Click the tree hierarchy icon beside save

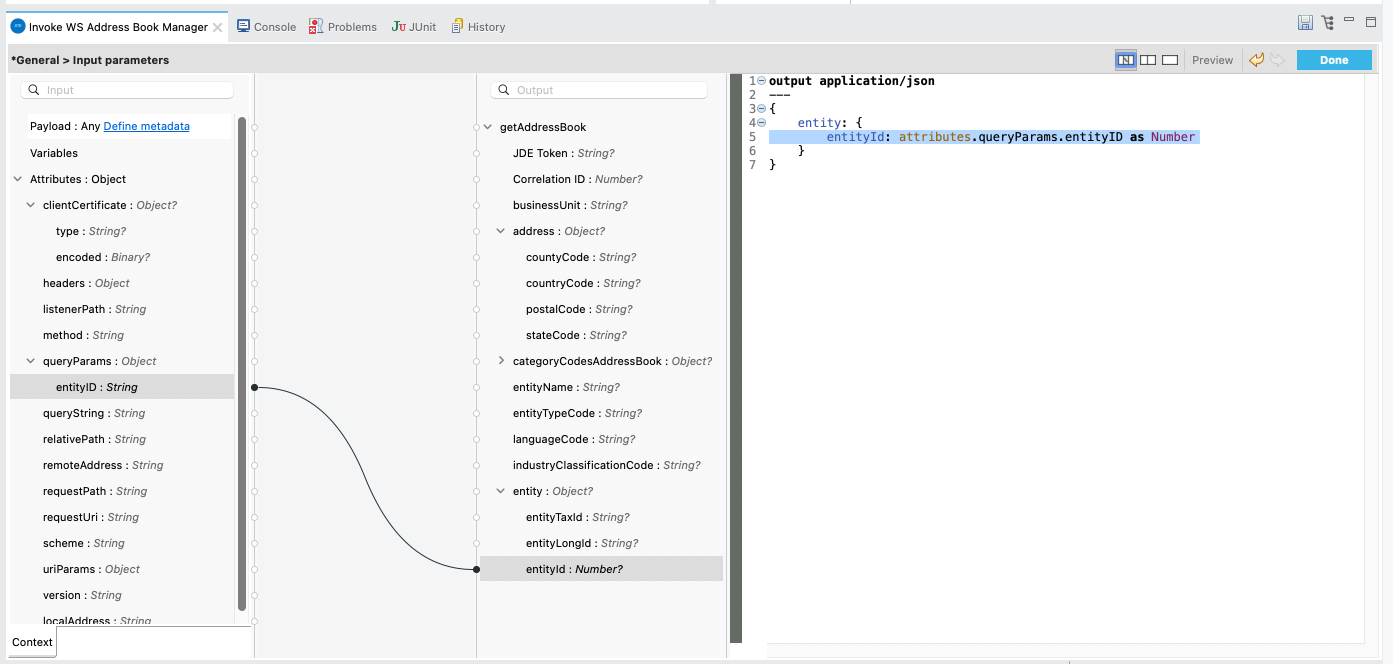click(1327, 22)
